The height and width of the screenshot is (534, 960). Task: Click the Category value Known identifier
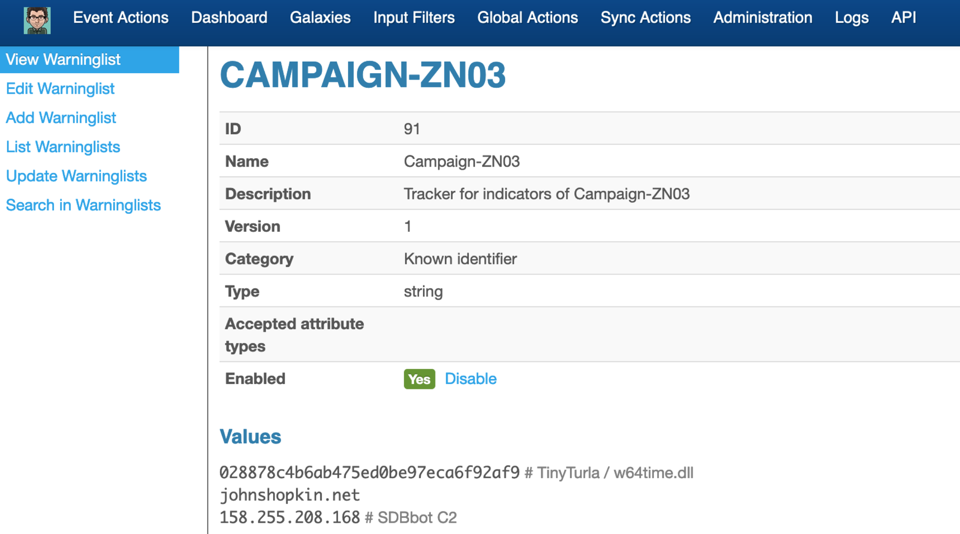coord(460,259)
